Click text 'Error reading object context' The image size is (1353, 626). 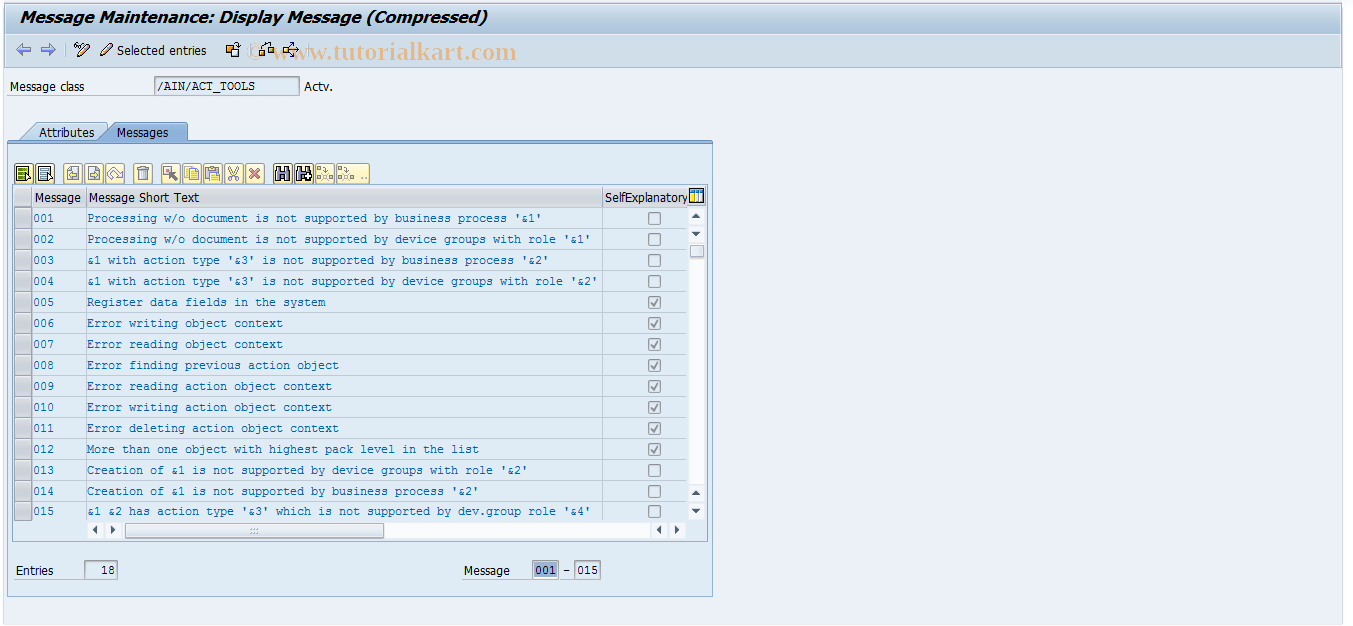coord(185,344)
